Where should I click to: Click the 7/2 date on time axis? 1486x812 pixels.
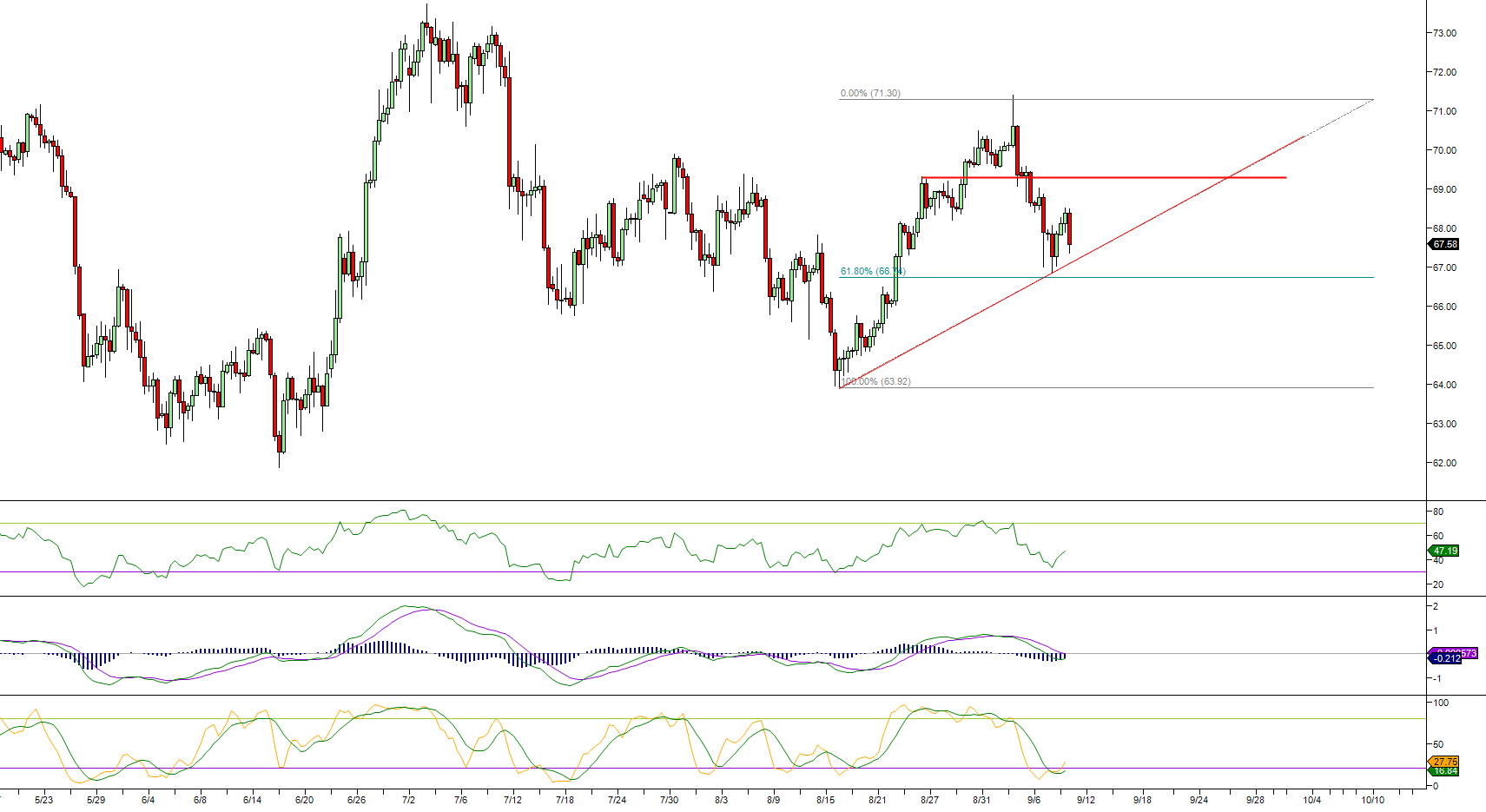tap(408, 800)
